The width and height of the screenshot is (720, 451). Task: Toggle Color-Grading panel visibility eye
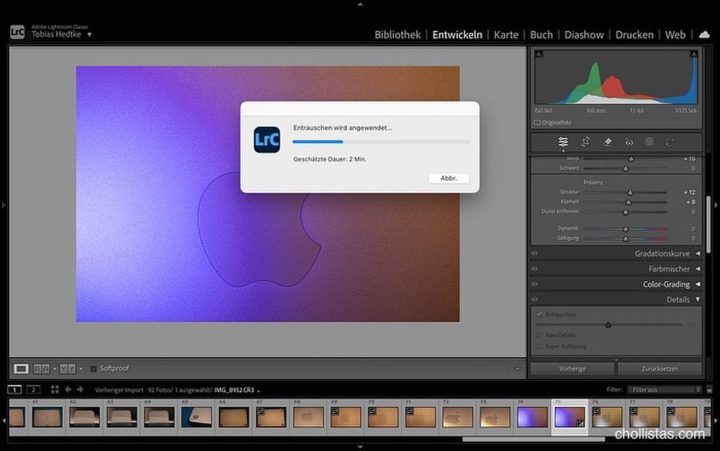pos(534,284)
